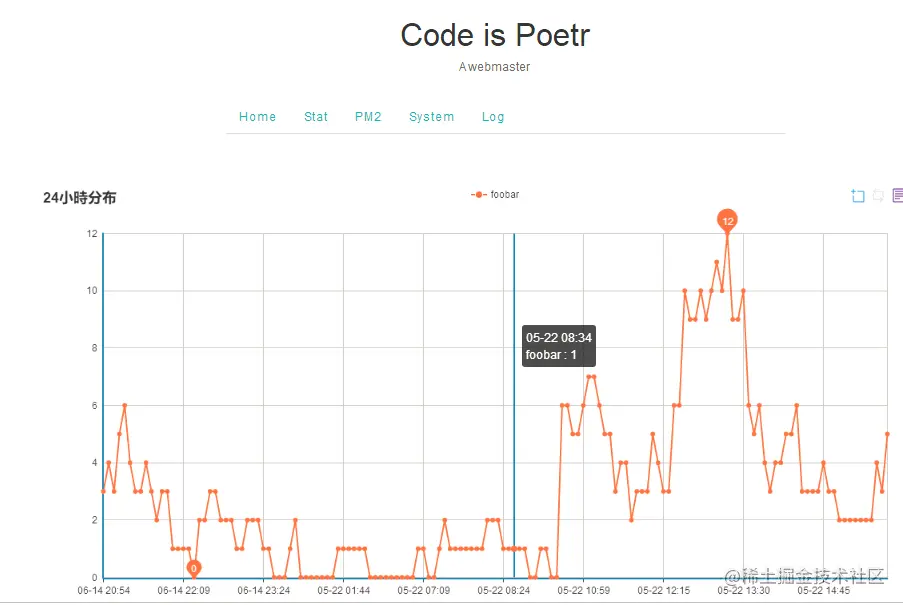Go to the Stat page

(316, 117)
